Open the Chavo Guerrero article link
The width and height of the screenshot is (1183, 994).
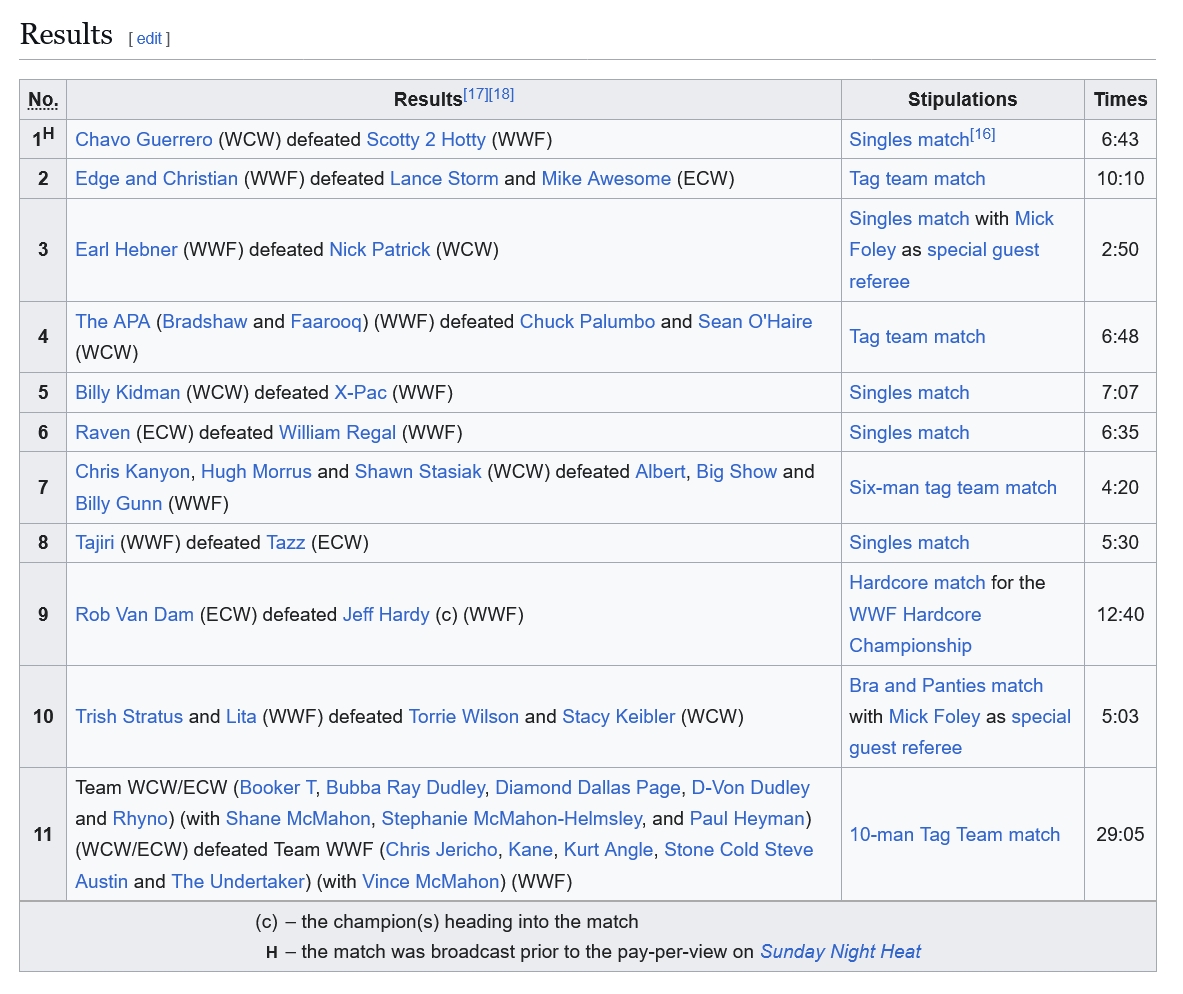pyautogui.click(x=144, y=140)
